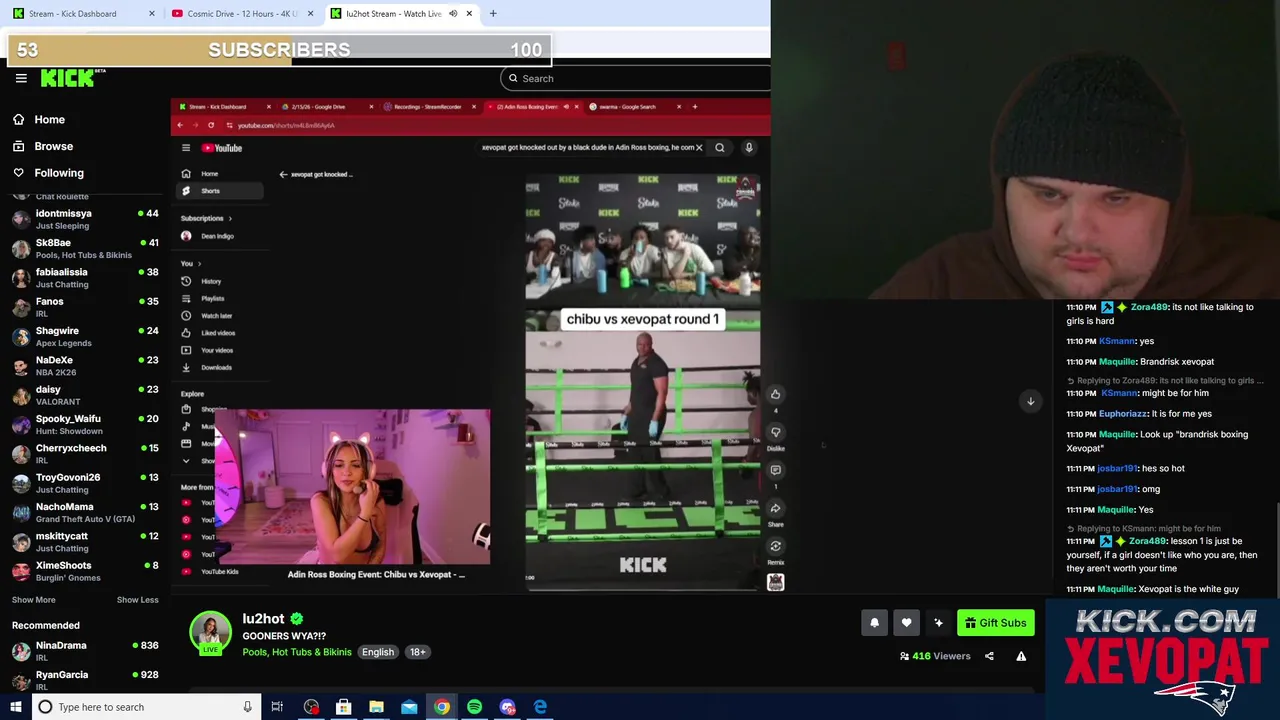
Task: Close the Cosmic Drive browser tab
Action: point(310,13)
